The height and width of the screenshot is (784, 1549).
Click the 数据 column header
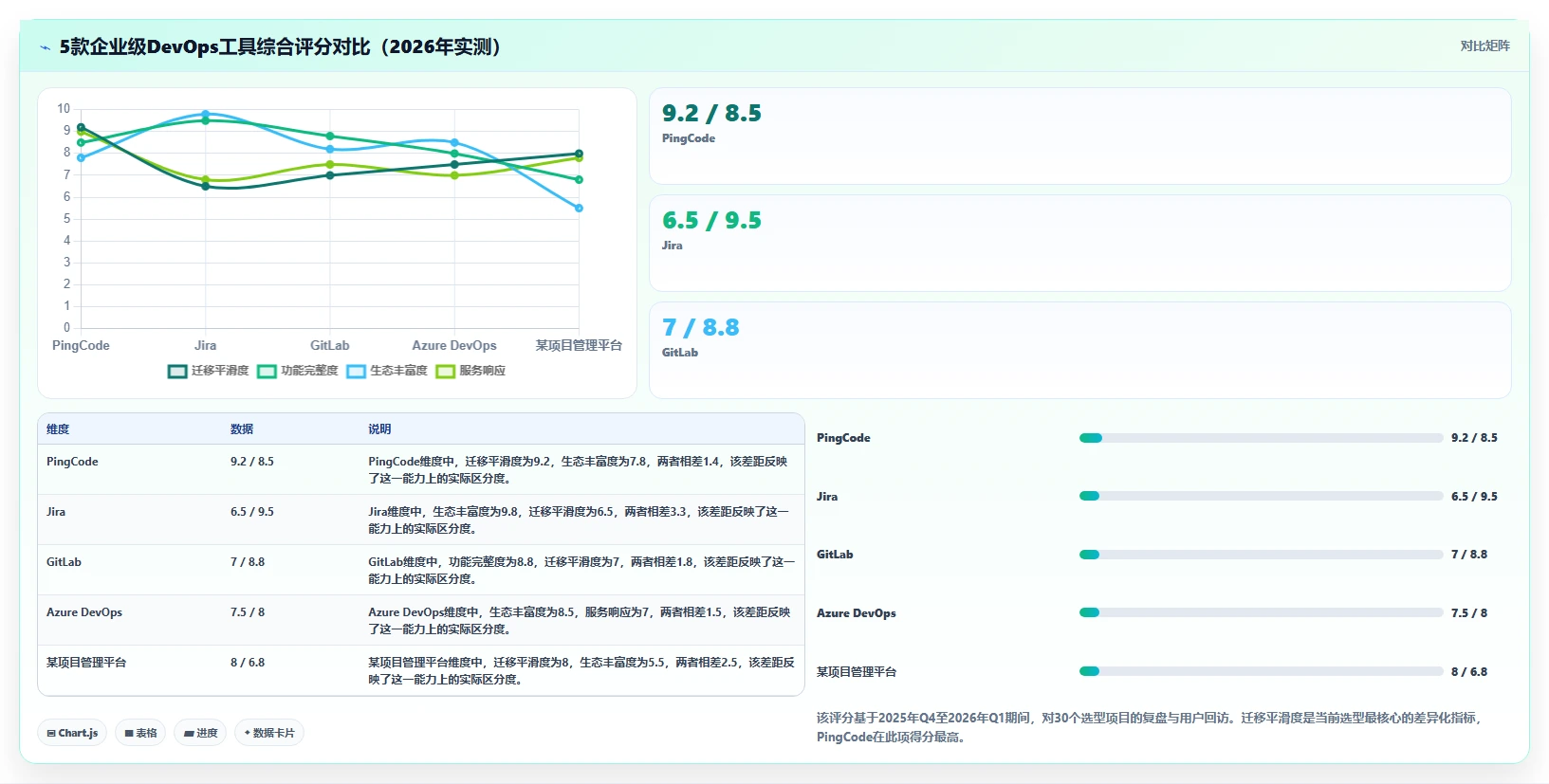(x=242, y=429)
